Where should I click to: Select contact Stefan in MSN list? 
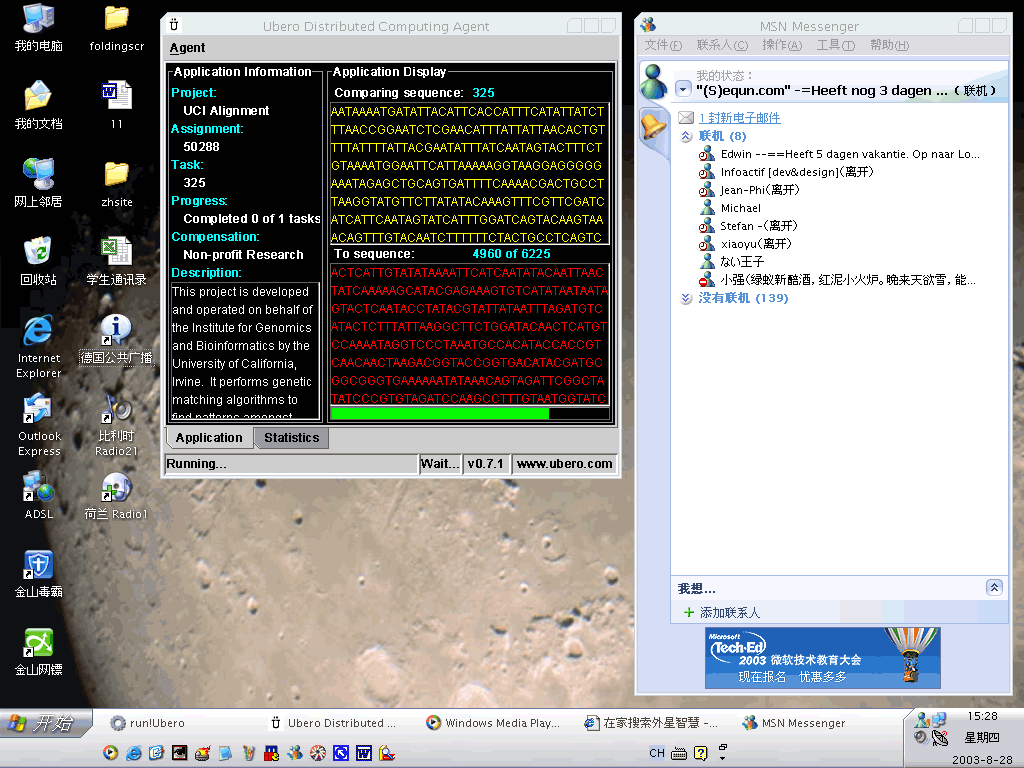pyautogui.click(x=748, y=226)
